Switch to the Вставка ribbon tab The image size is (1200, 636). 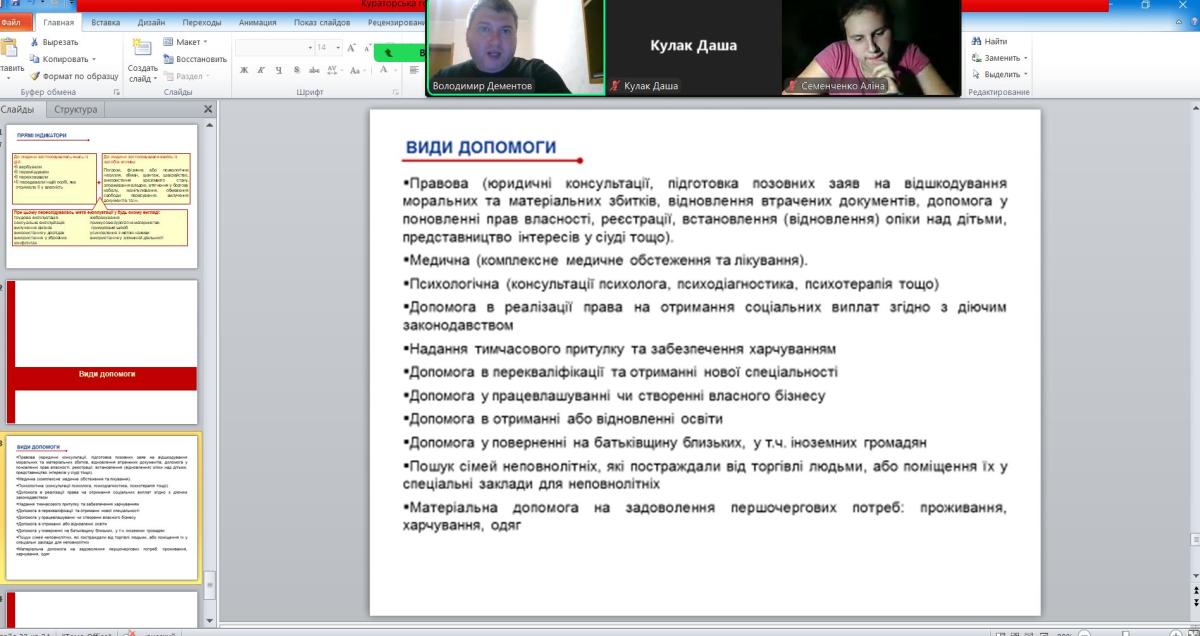(106, 21)
